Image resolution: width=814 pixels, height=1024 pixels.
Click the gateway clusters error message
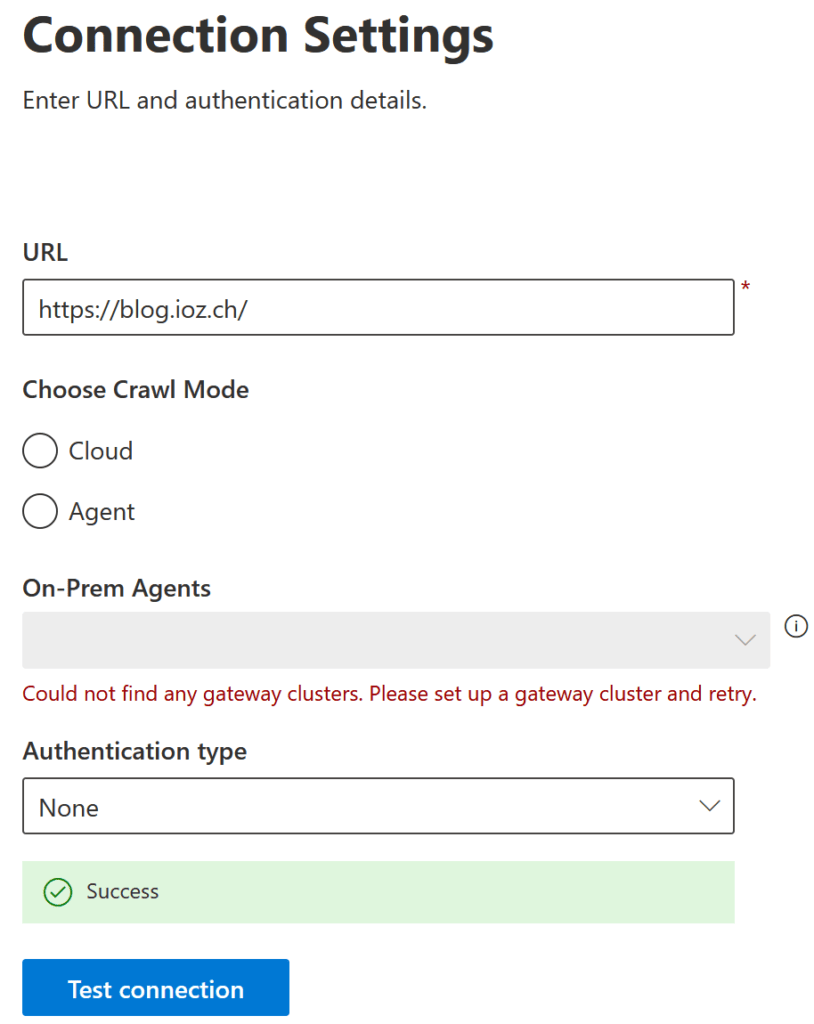[x=389, y=694]
